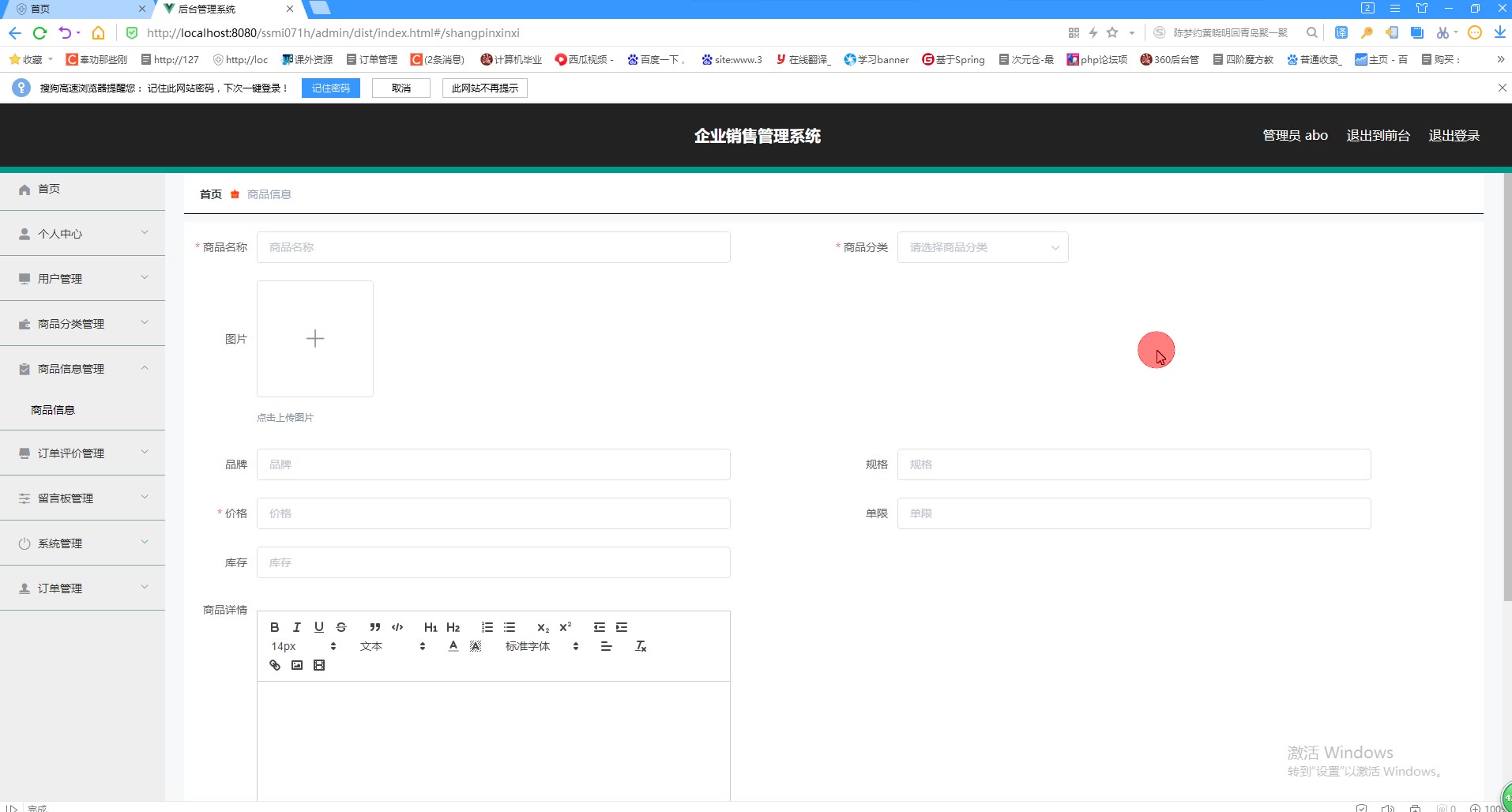Focus the 规格 input field

pyautogui.click(x=1134, y=464)
